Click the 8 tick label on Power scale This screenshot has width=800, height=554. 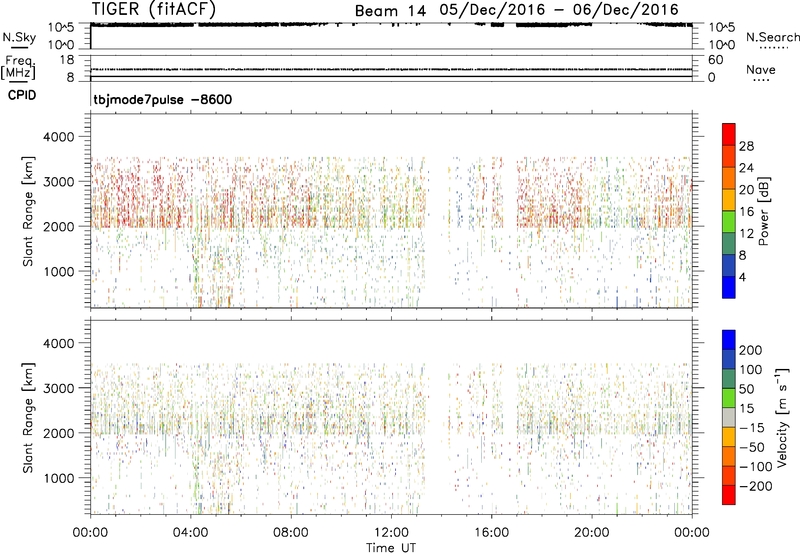(x=742, y=255)
